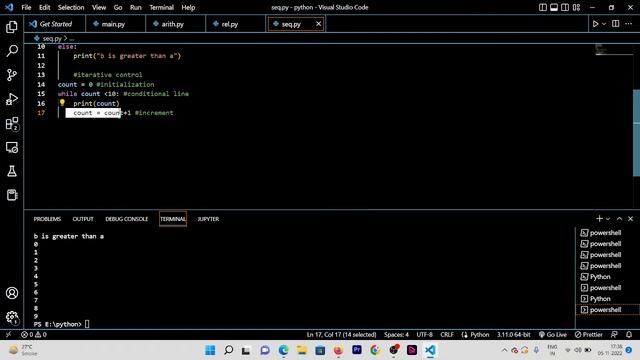
Task: Change end of line sequence CRLF
Action: [447, 335]
